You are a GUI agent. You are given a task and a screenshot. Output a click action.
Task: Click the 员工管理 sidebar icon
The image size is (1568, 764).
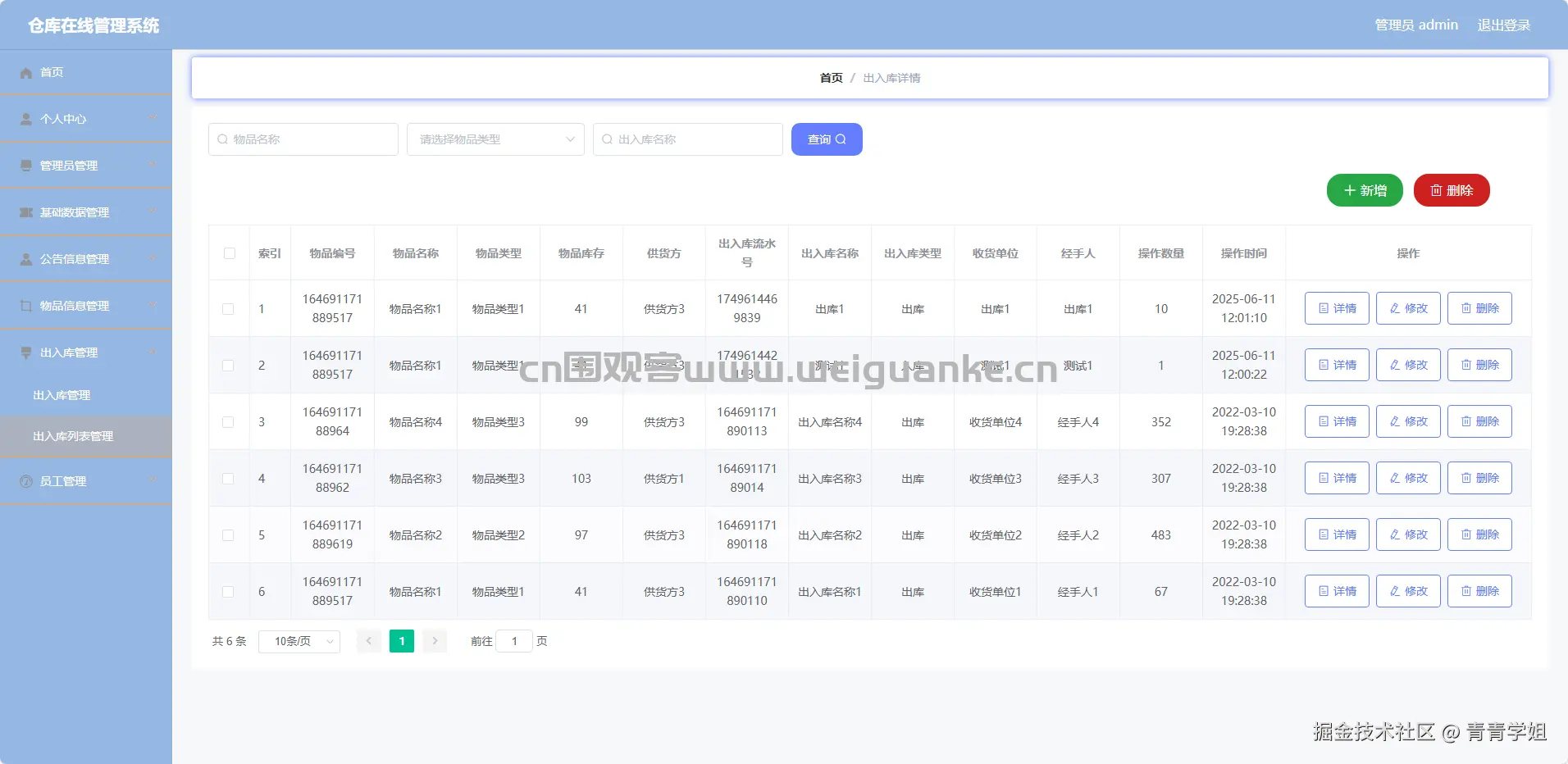tap(26, 482)
